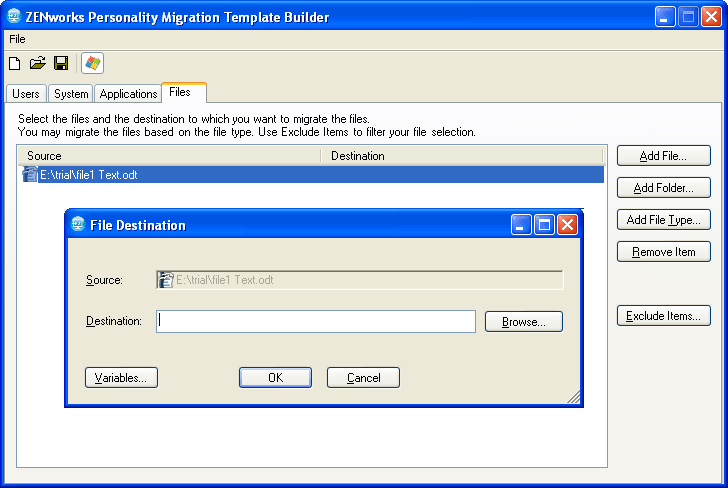Open the Variables... list
The height and width of the screenshot is (488, 728).
[x=121, y=377]
